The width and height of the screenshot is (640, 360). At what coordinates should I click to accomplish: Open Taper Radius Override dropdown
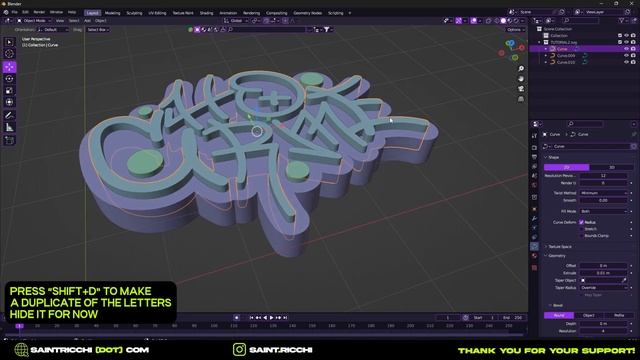tap(603, 287)
